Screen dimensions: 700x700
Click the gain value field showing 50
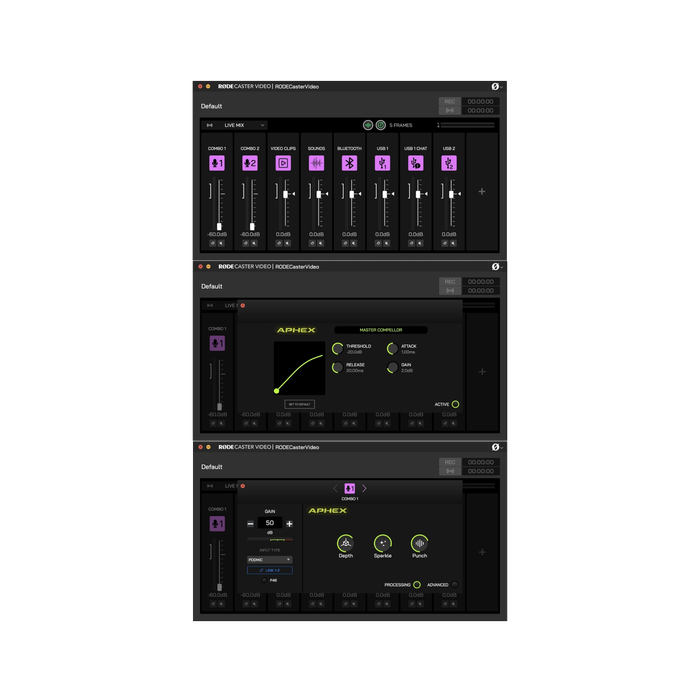pos(270,523)
